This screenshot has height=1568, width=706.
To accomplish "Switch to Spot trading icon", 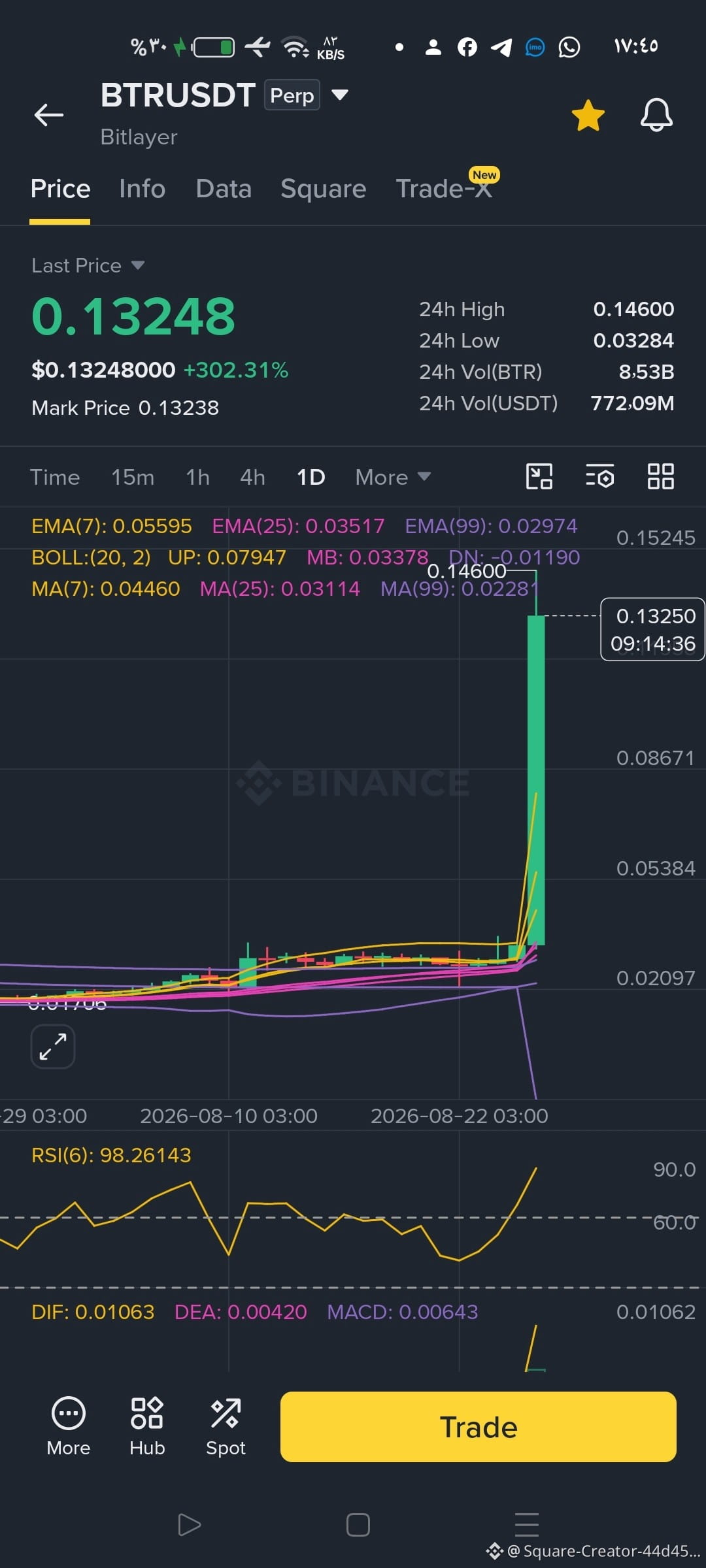I will (226, 1428).
